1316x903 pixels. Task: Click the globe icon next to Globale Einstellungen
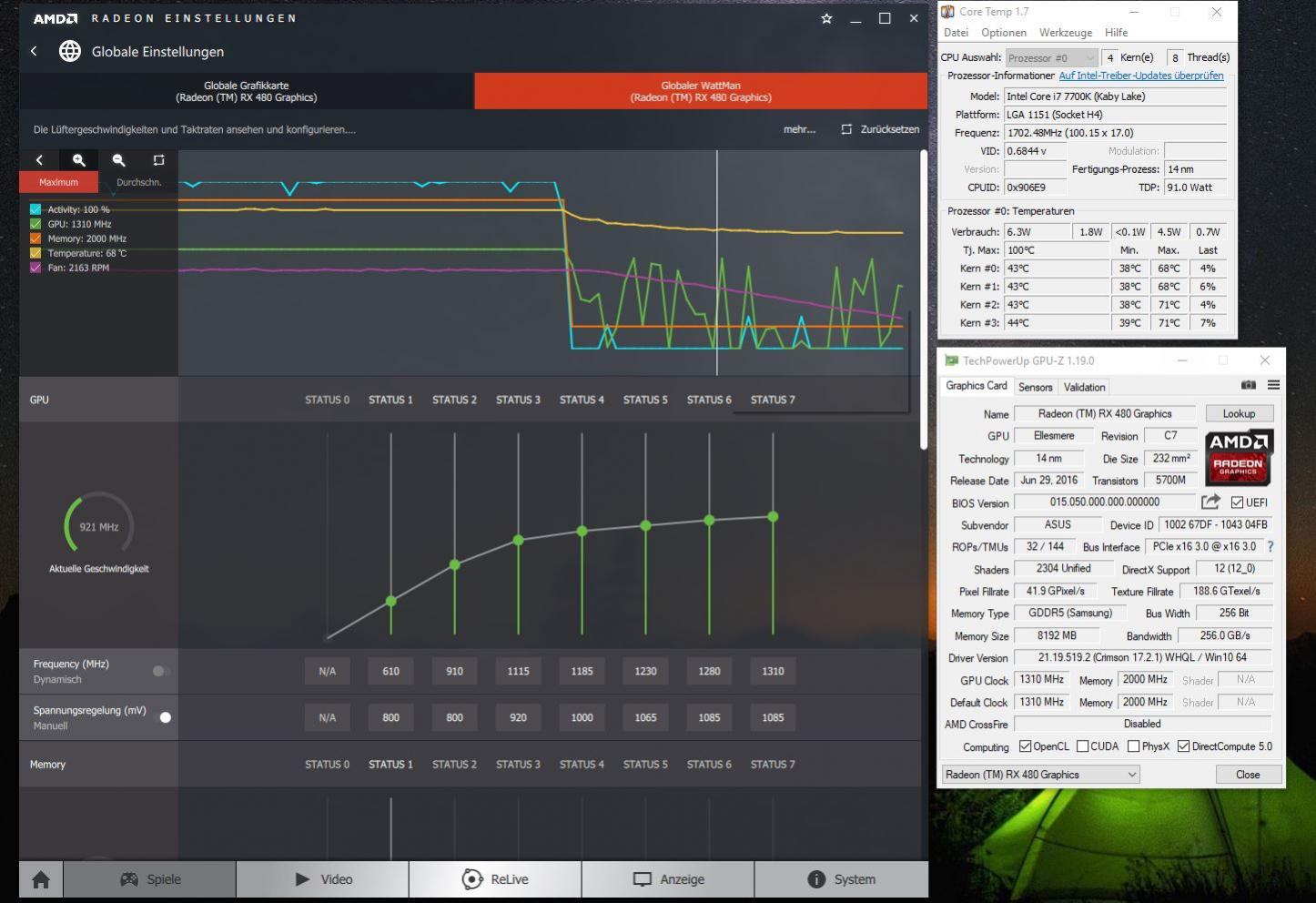point(69,52)
